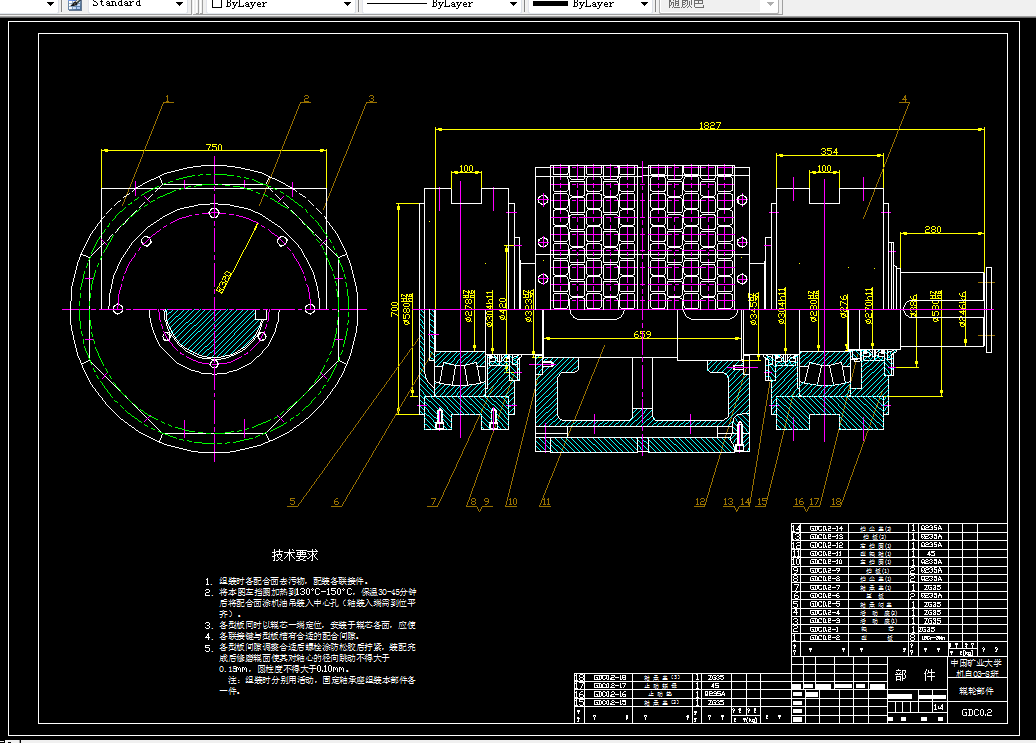Click part callout number 4 label

click(905, 99)
